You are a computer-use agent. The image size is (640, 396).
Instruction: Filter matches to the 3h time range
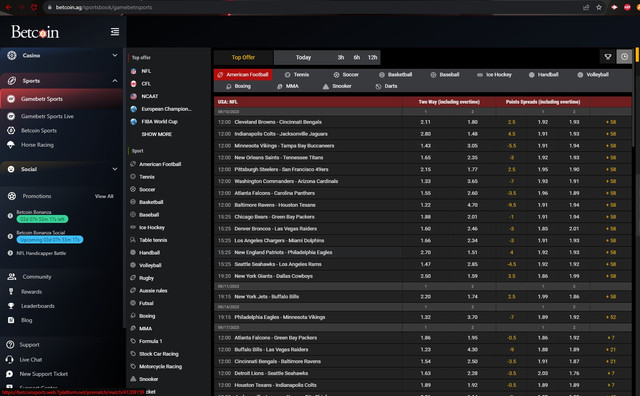(340, 58)
